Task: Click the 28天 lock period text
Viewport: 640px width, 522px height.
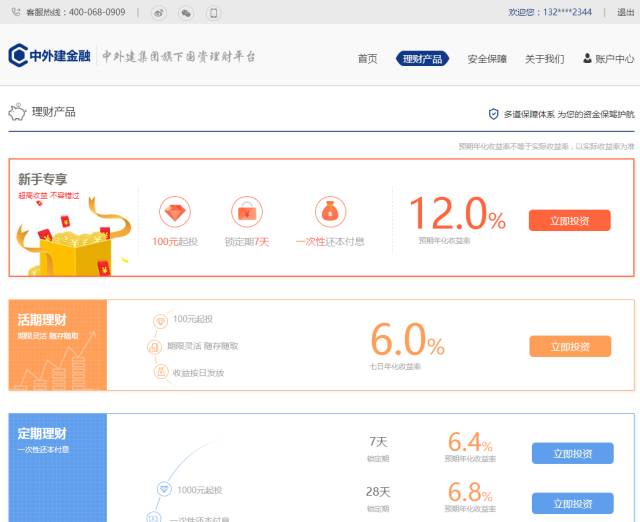Action: point(378,491)
